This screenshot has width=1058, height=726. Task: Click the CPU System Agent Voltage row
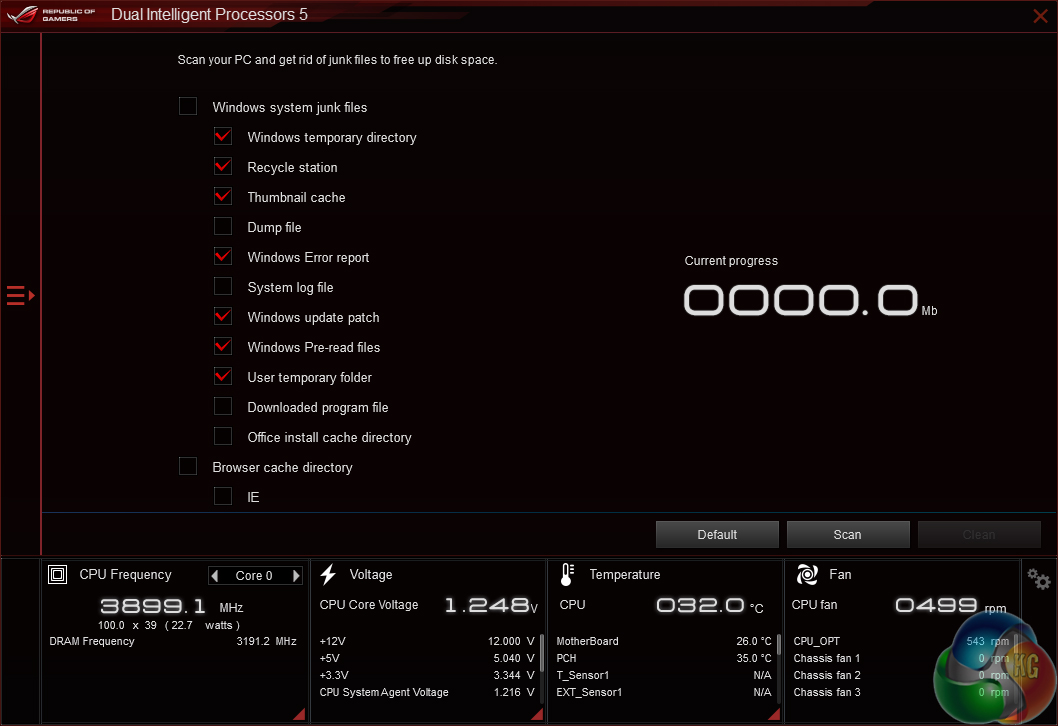click(426, 692)
